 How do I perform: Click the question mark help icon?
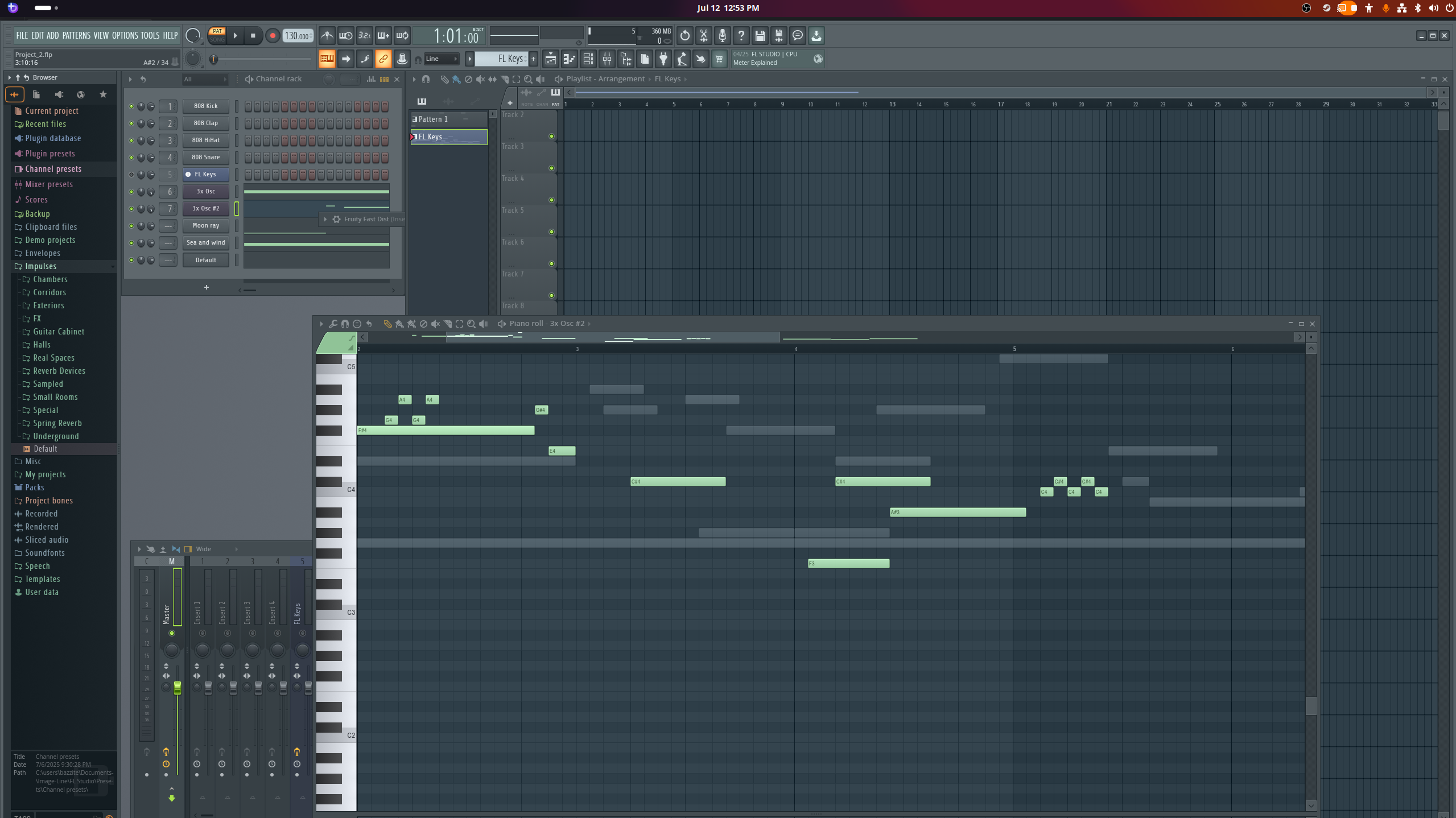741,35
